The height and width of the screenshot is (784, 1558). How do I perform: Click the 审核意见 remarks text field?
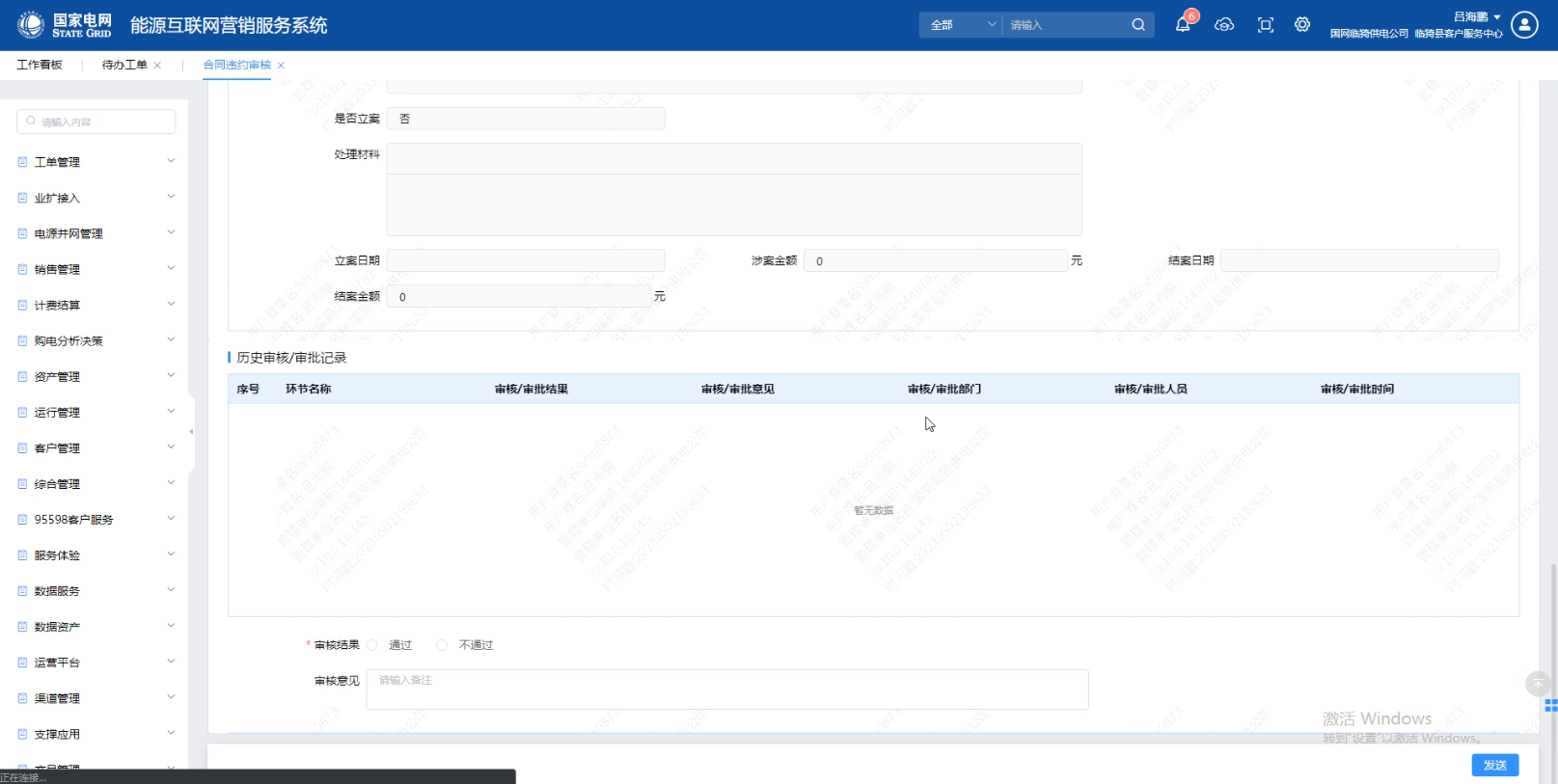(x=726, y=689)
